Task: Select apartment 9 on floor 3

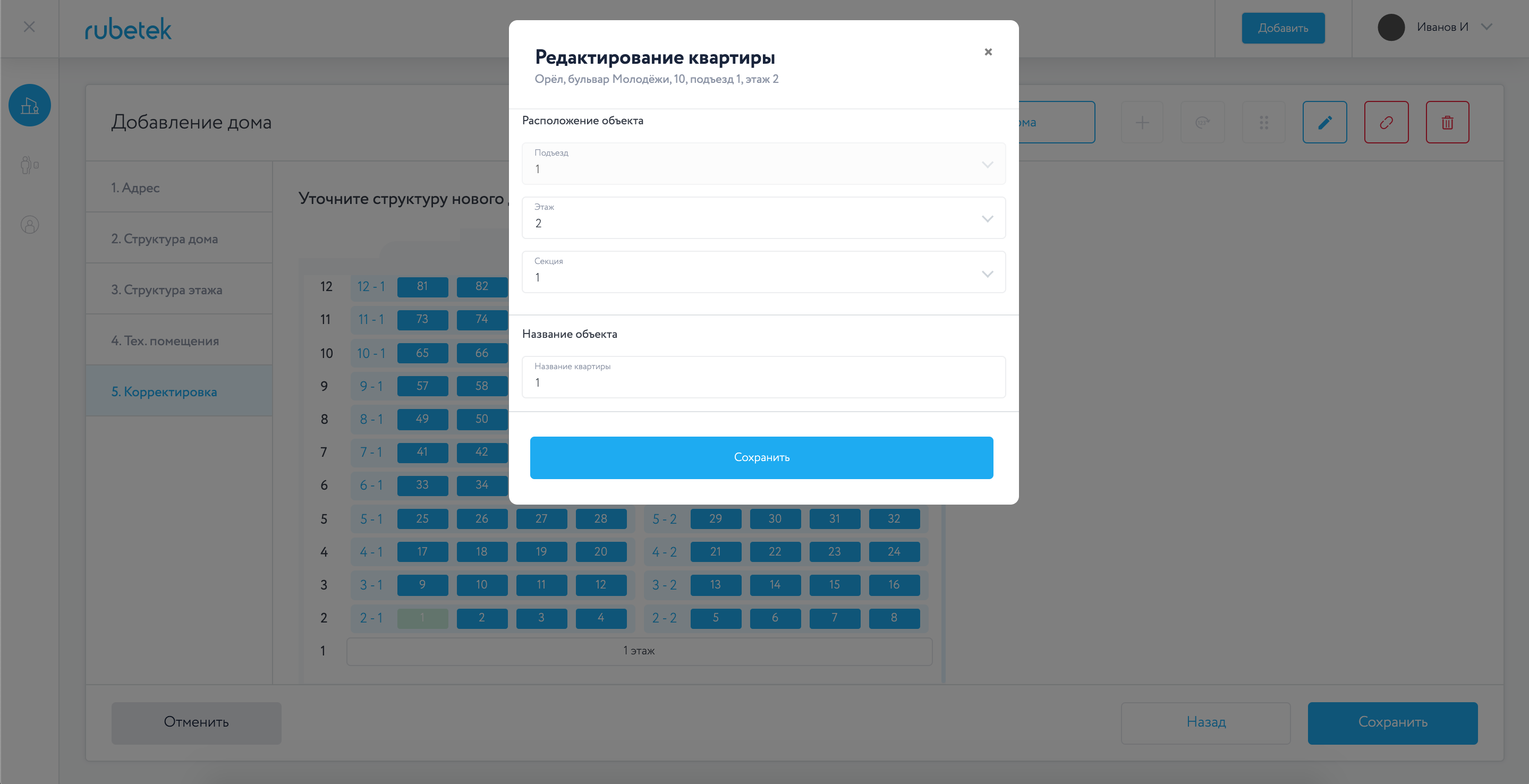Action: tap(422, 585)
